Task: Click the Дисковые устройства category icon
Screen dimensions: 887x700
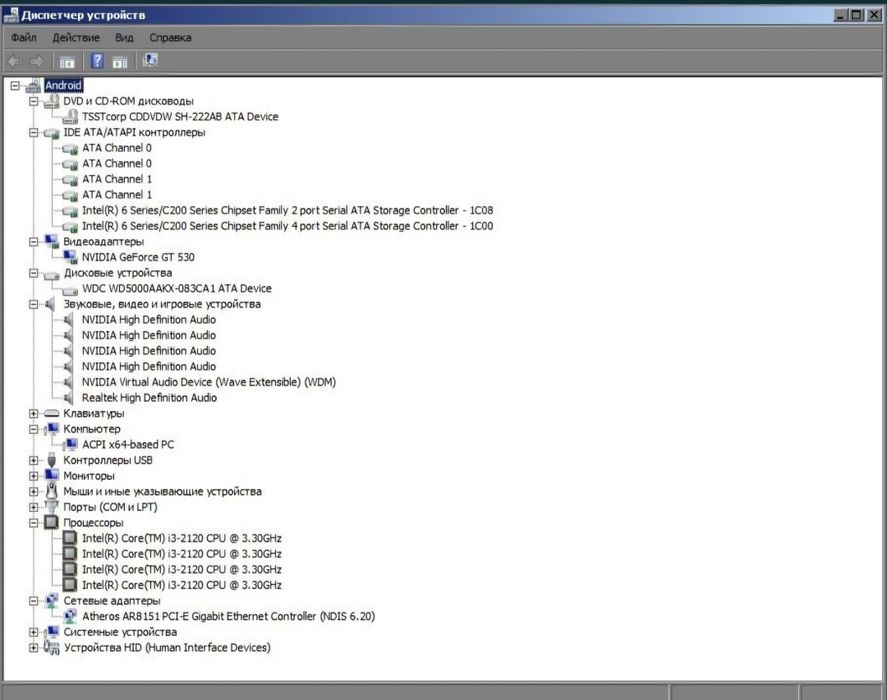Action: [x=52, y=274]
